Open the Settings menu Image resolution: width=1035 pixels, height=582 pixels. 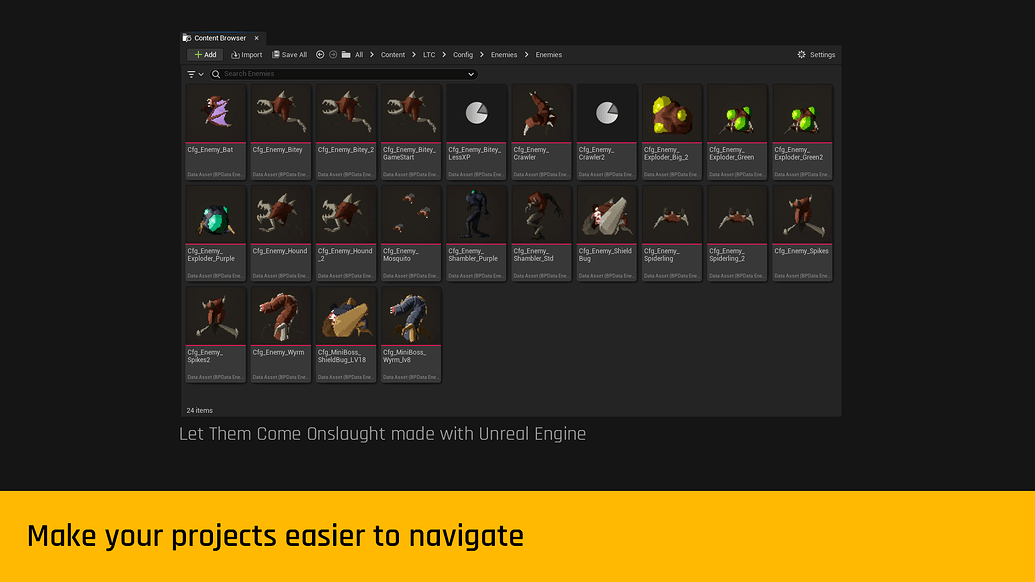point(814,55)
